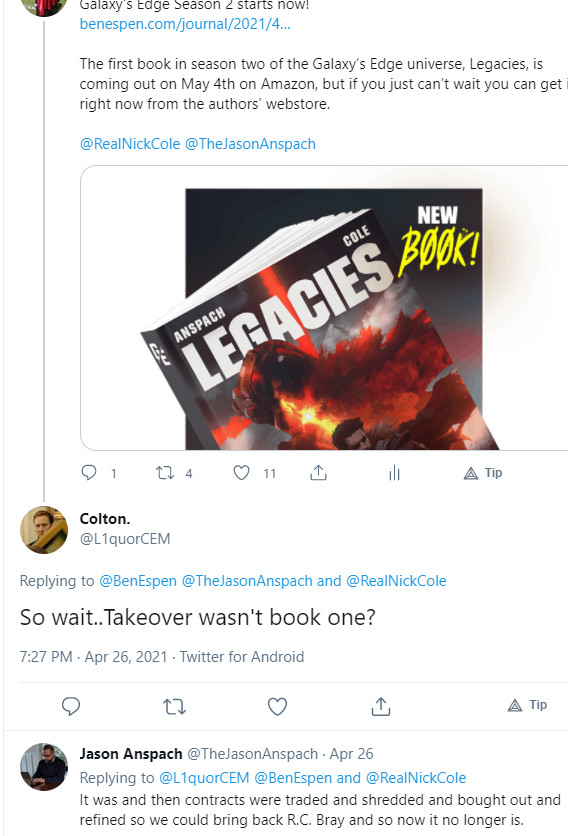Retweet the Legacies book tweet
This screenshot has height=836, width=568.
point(165,473)
